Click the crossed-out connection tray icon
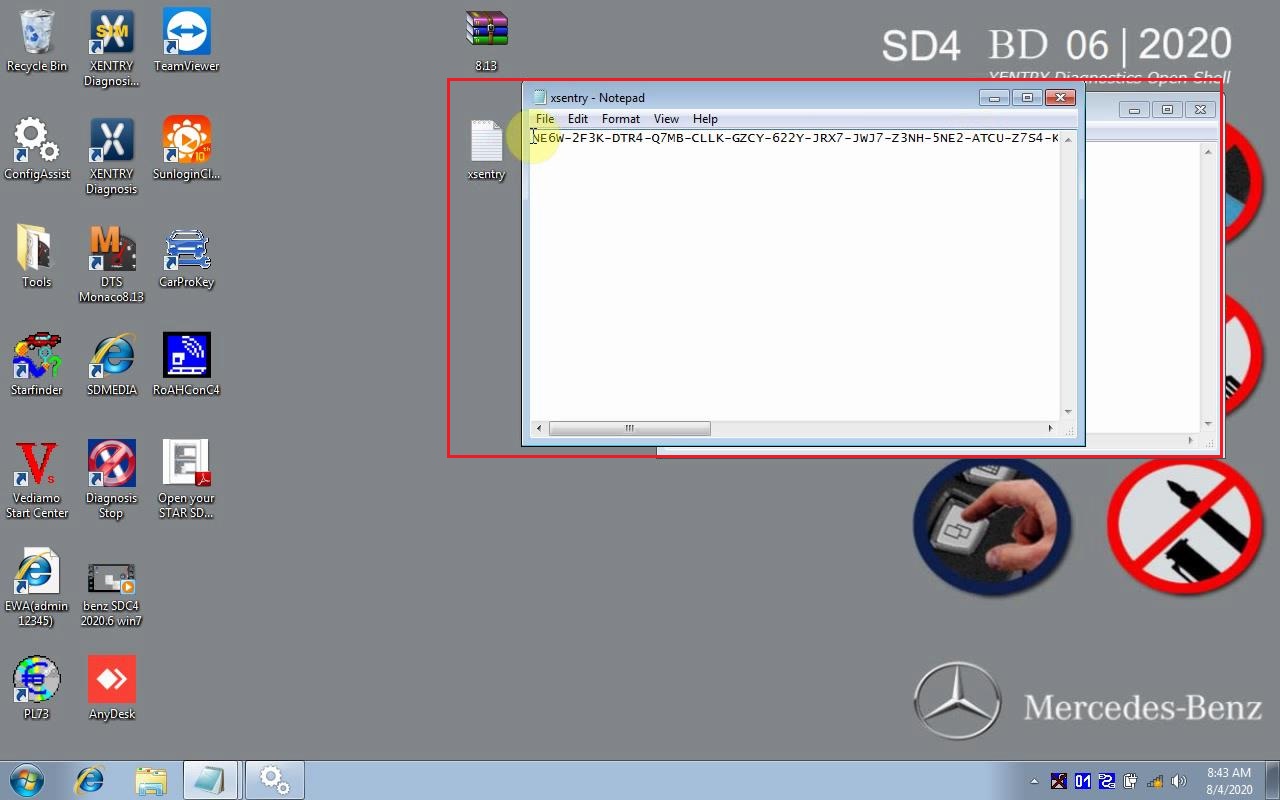Image resolution: width=1280 pixels, height=800 pixels. pyautogui.click(x=1058, y=781)
